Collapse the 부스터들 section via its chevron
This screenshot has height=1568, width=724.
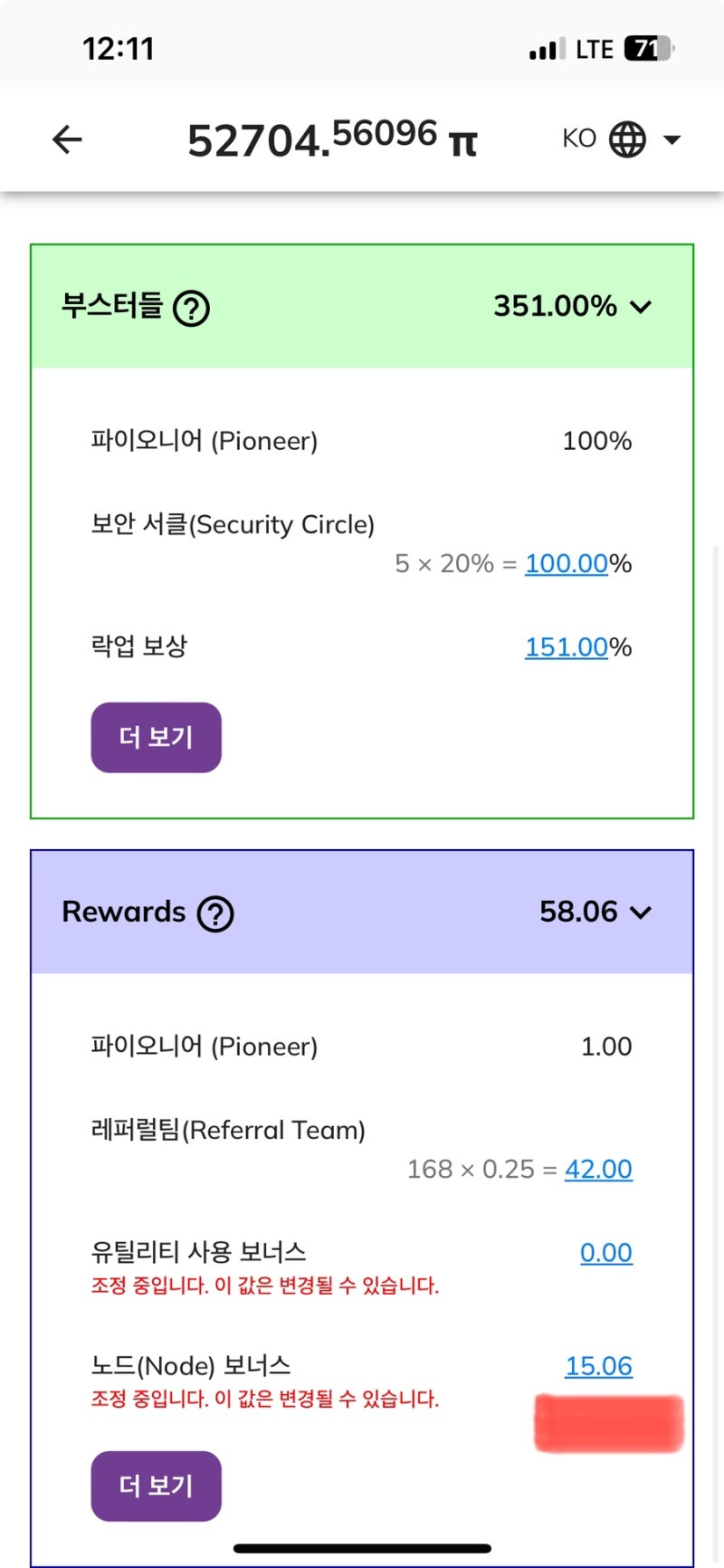[641, 307]
